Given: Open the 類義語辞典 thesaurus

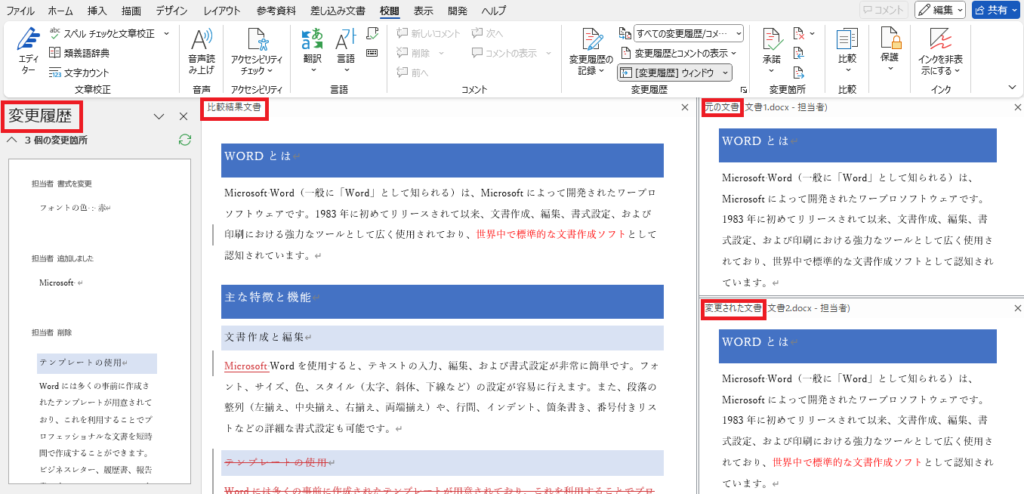Looking at the screenshot, I should click(79, 53).
